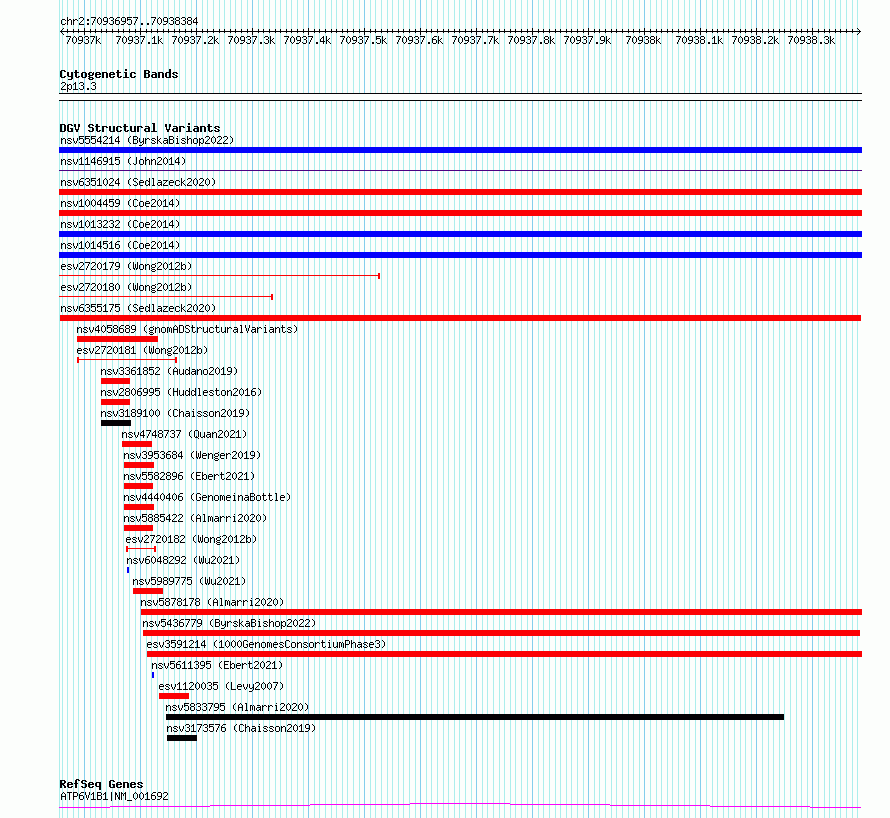The width and height of the screenshot is (890, 818).
Task: Select the black bar under nsv3189100
Action: tap(116, 423)
